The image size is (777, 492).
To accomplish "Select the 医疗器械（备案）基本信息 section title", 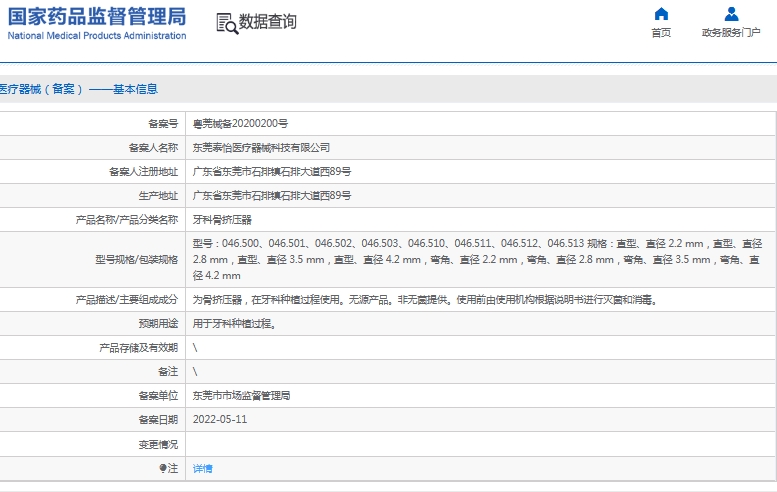I will [x=78, y=89].
